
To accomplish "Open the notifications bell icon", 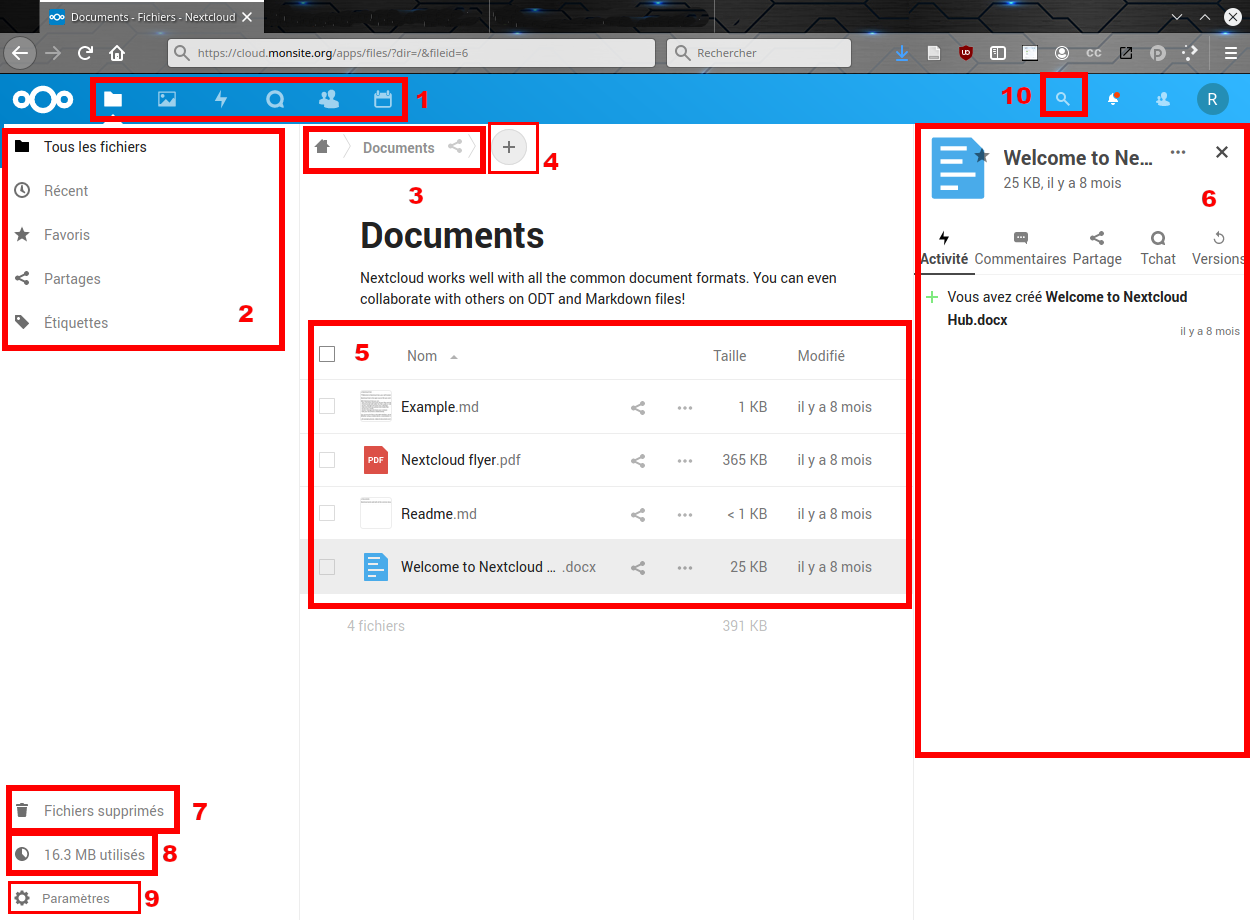I will (x=1112, y=99).
